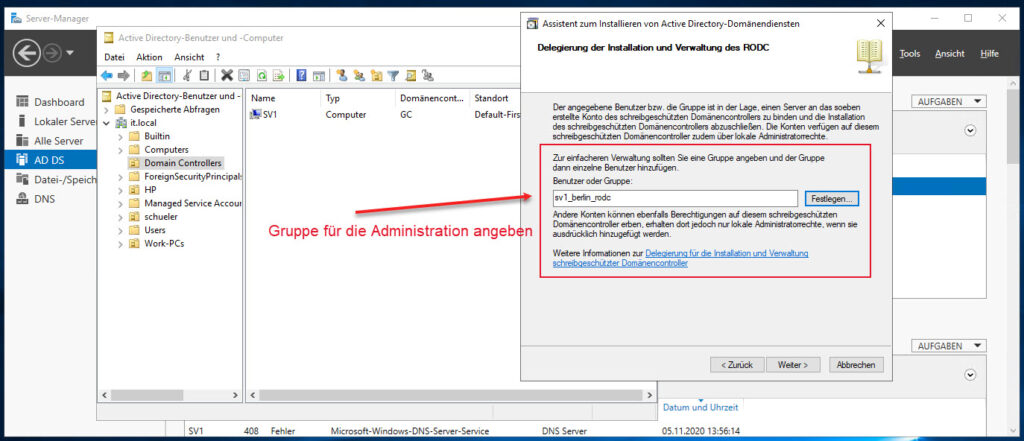Click the blue help question-mark icon
Screen dimensions: 1024x441
pos(301,76)
